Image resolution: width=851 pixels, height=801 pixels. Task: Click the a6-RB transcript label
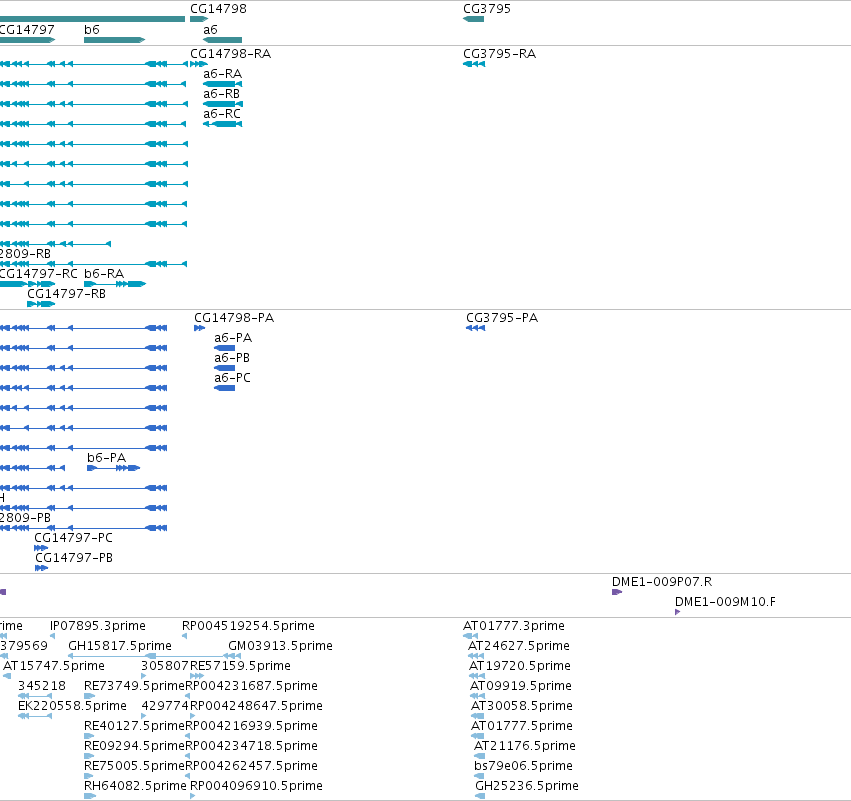click(221, 94)
